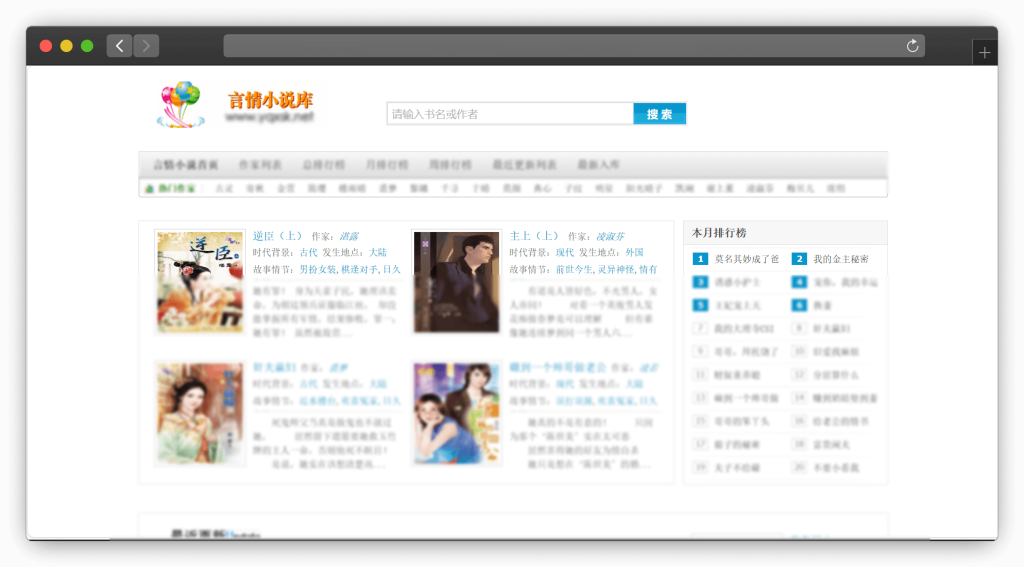The image size is (1024, 567).
Task: Open the 言情小说首页 home menu item
Action: click(x=186, y=164)
